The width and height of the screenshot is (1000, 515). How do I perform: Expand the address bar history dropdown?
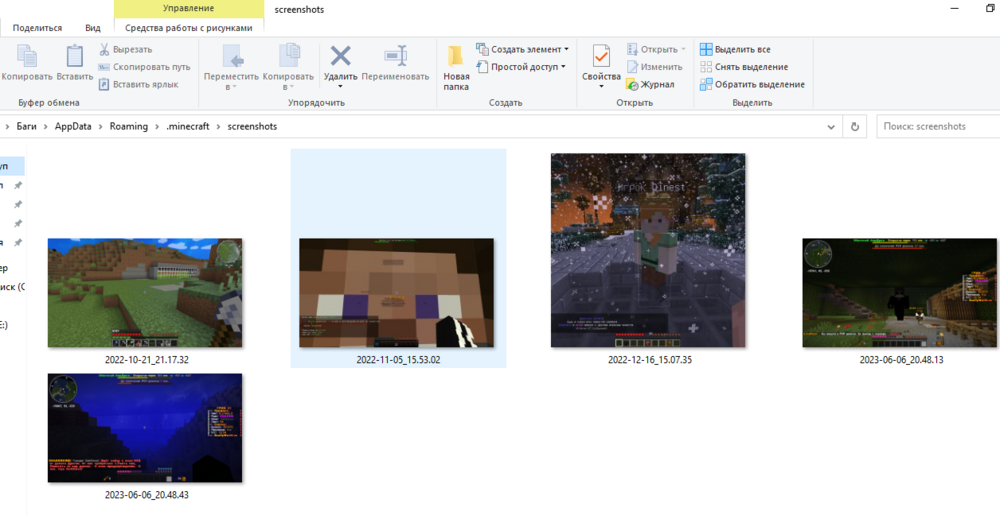[x=831, y=127]
